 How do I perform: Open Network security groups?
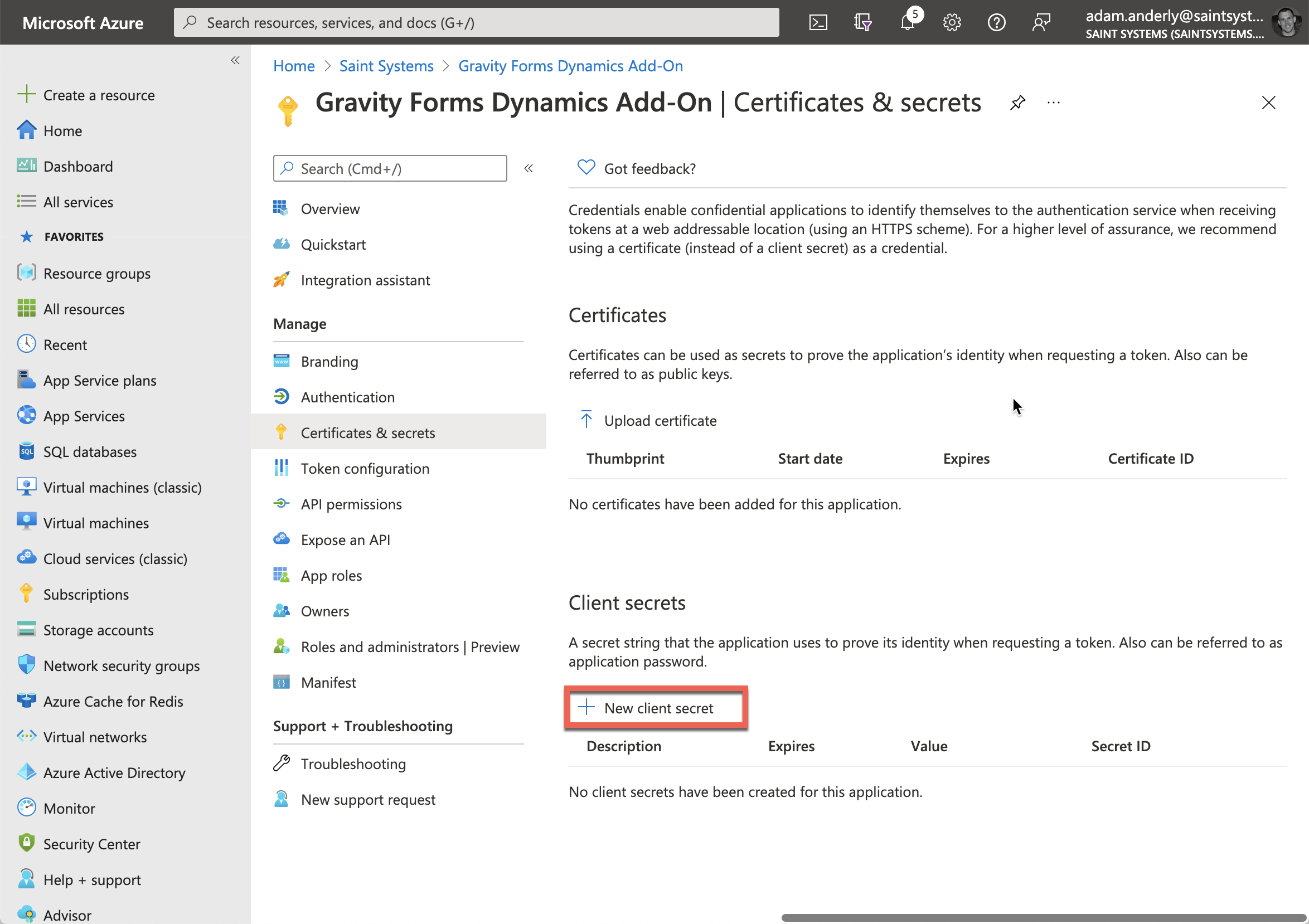(x=109, y=667)
